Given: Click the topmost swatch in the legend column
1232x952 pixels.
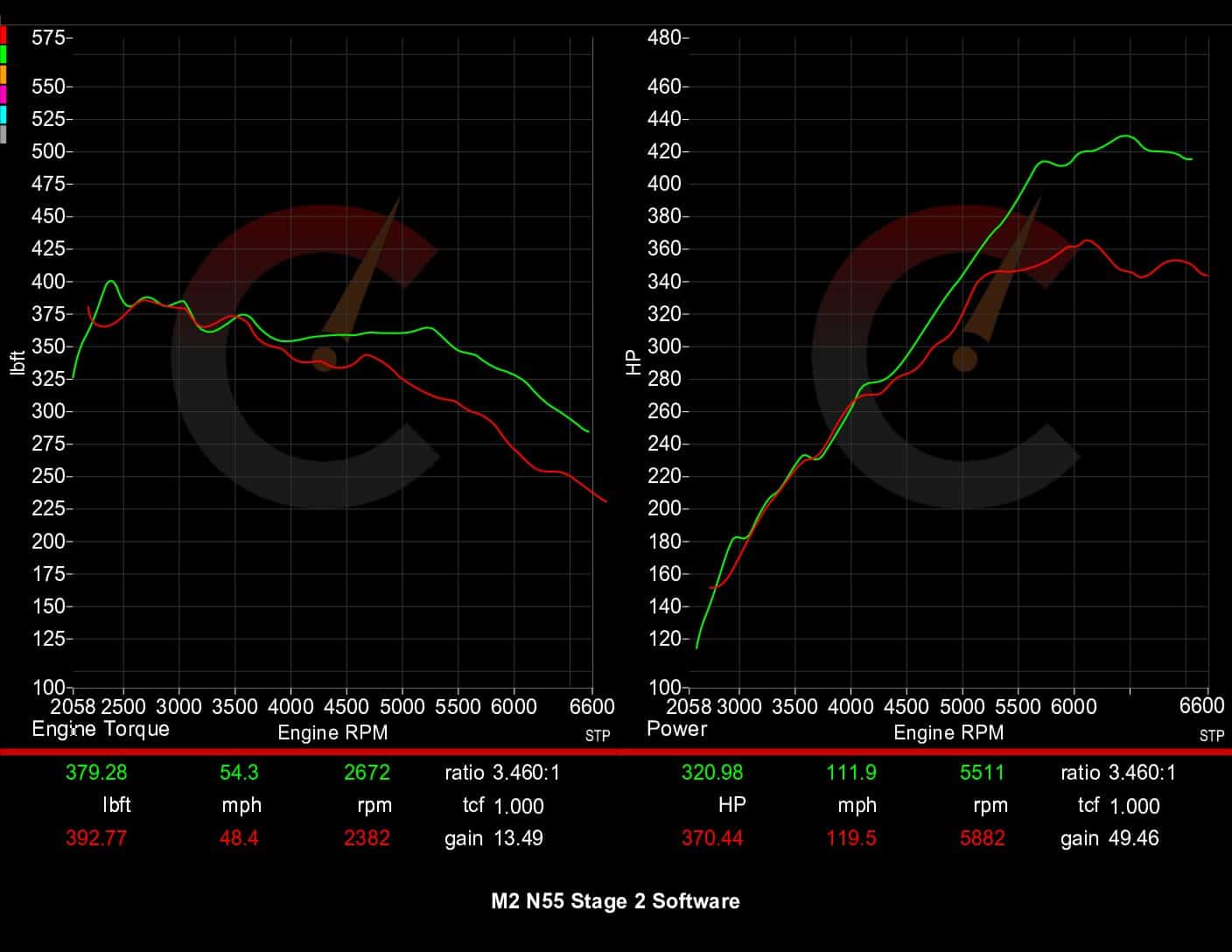Looking at the screenshot, I should pos(3,35).
